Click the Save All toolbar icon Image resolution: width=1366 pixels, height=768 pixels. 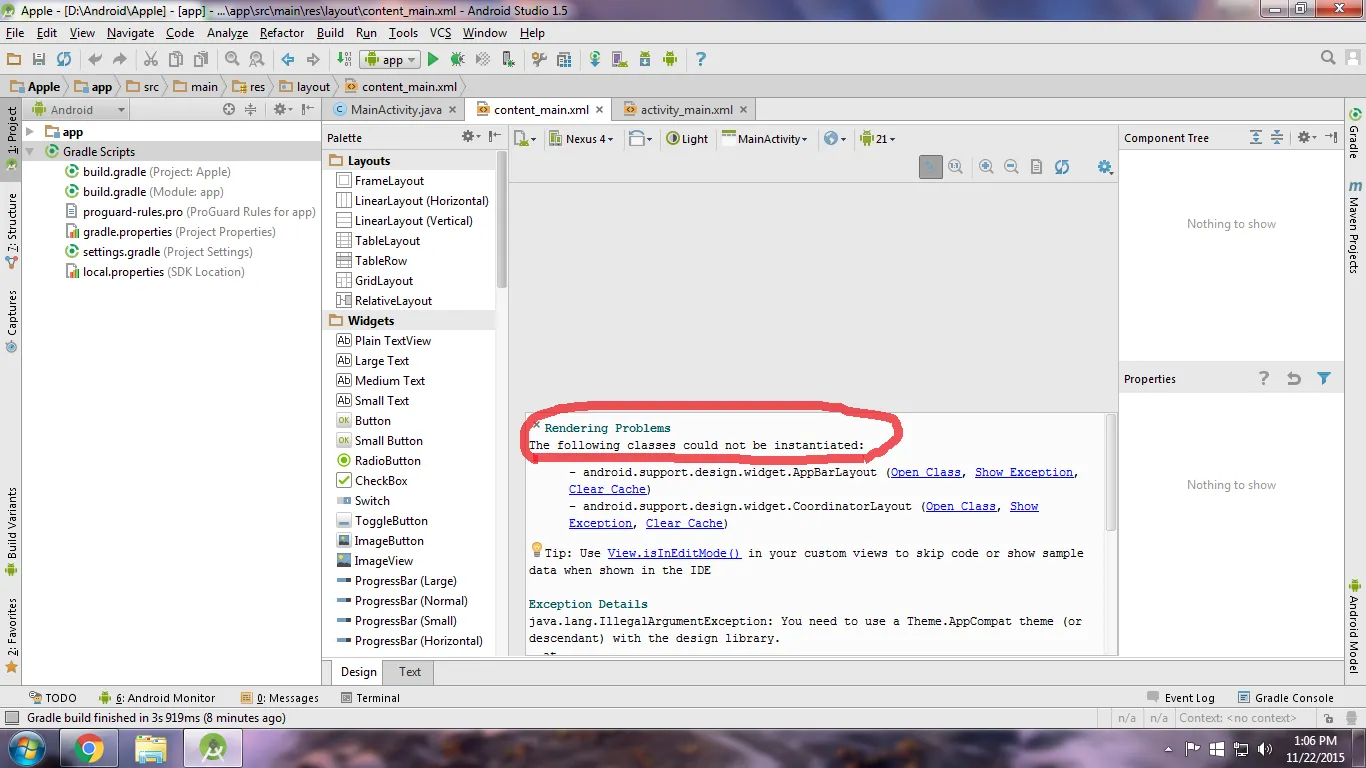click(39, 60)
